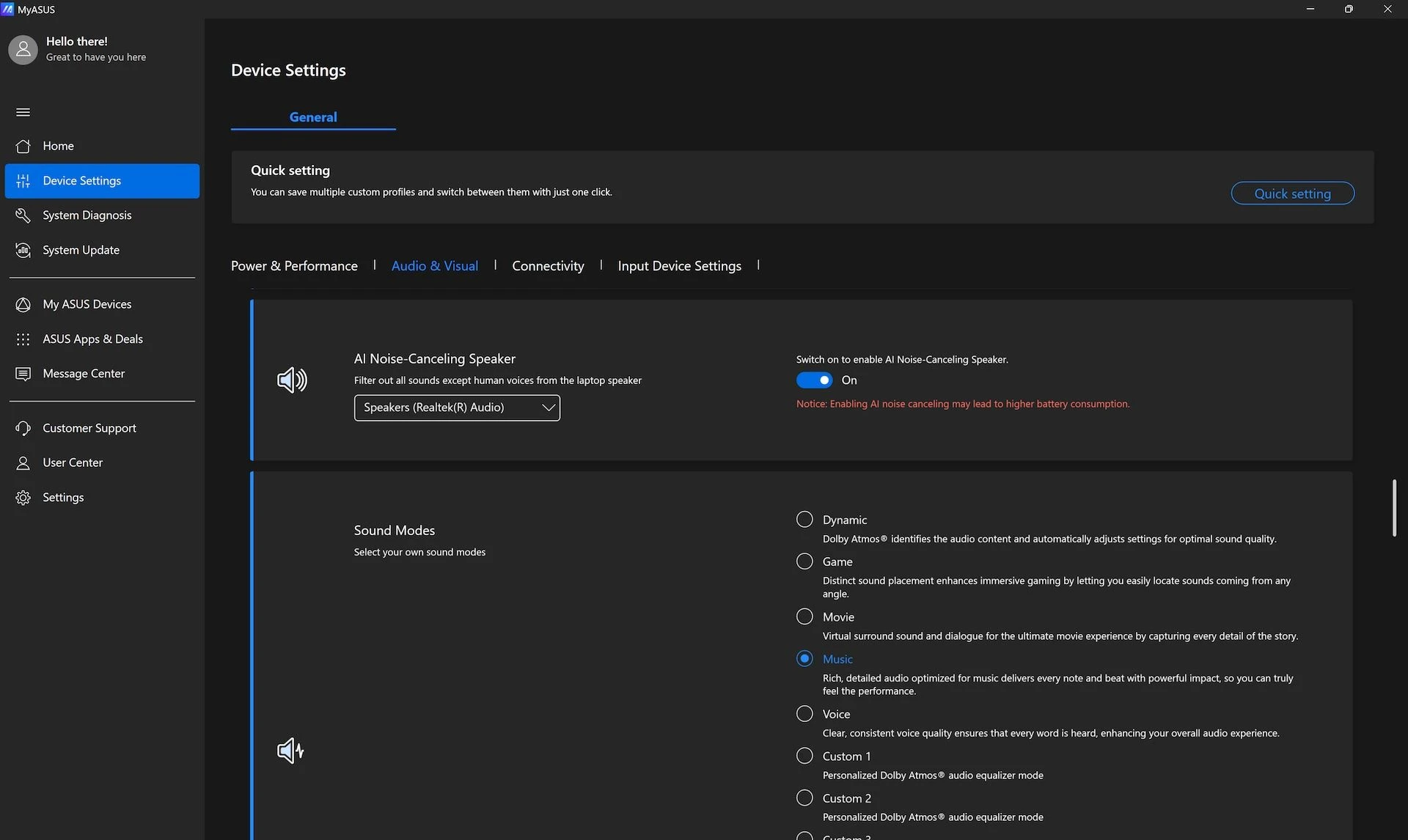The height and width of the screenshot is (840, 1408).
Task: Open System Diagnosis page
Action: (102, 215)
